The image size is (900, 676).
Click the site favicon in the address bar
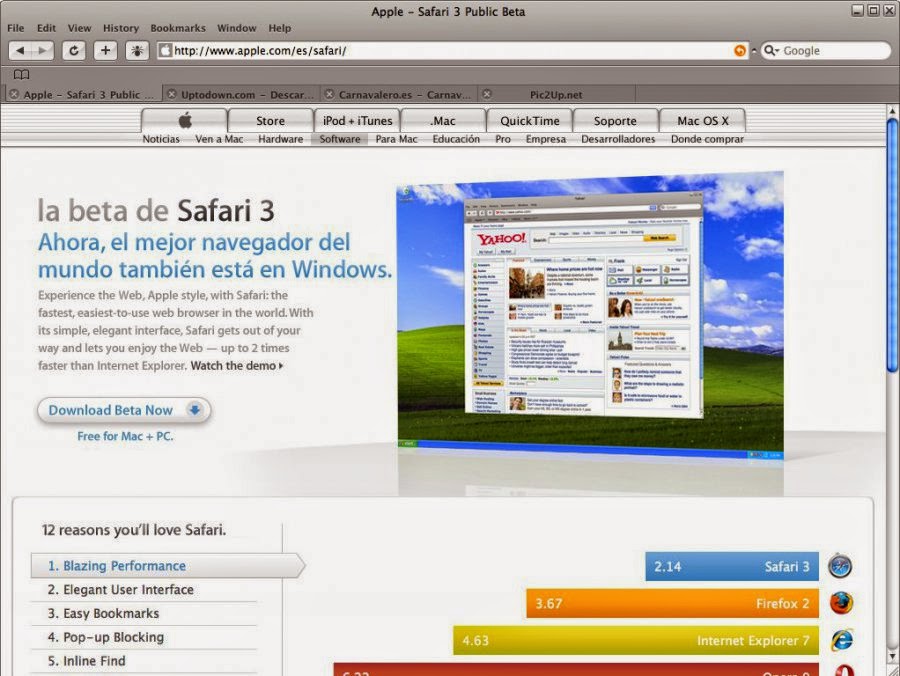coord(165,50)
